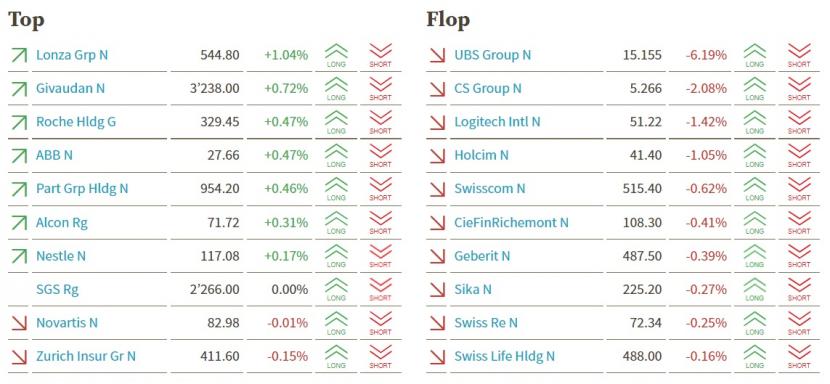Choose the SHORT icon for Swisscom N
The height and width of the screenshot is (384, 830).
click(x=799, y=189)
